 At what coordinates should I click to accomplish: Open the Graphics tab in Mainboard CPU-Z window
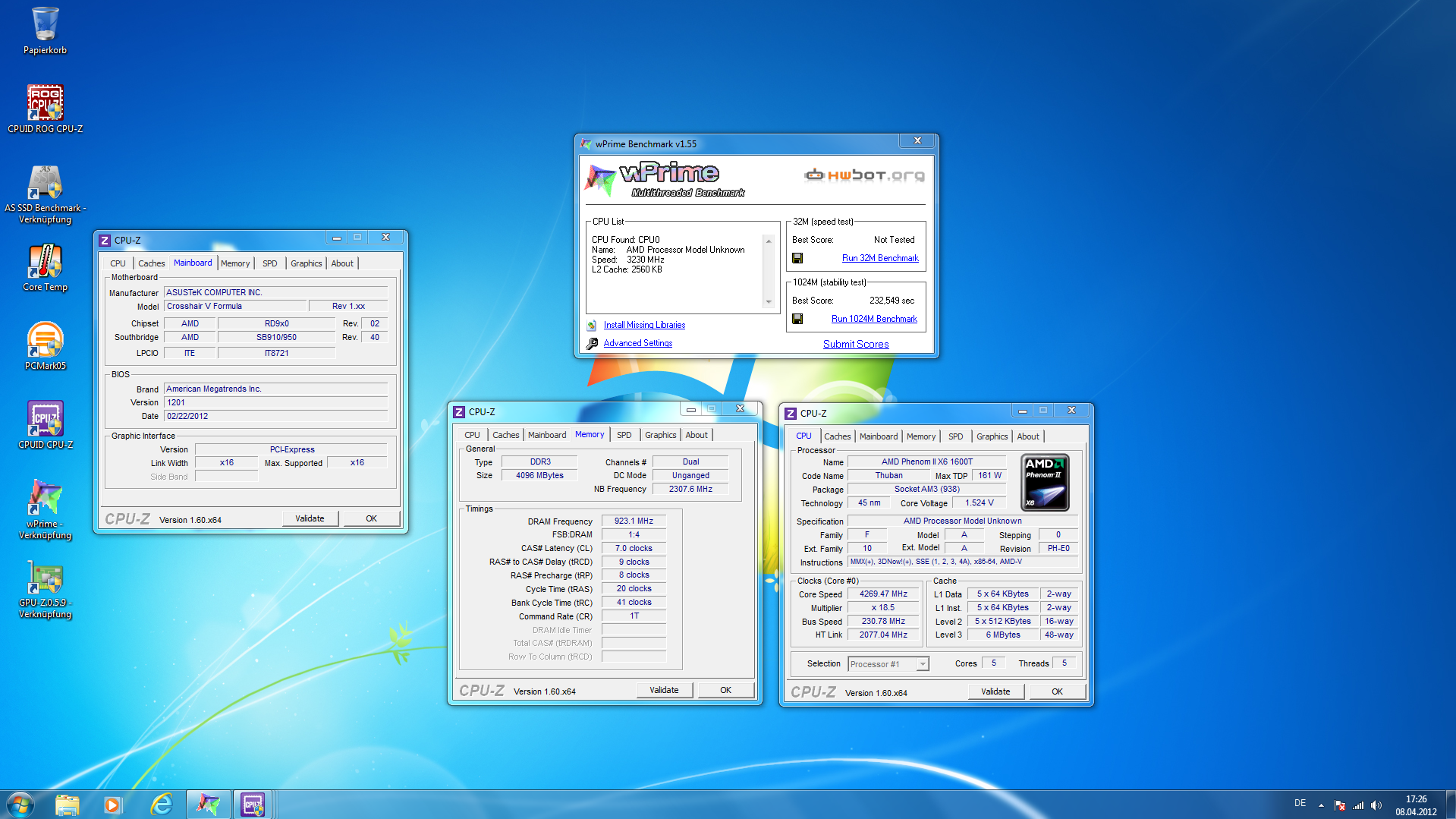point(307,263)
